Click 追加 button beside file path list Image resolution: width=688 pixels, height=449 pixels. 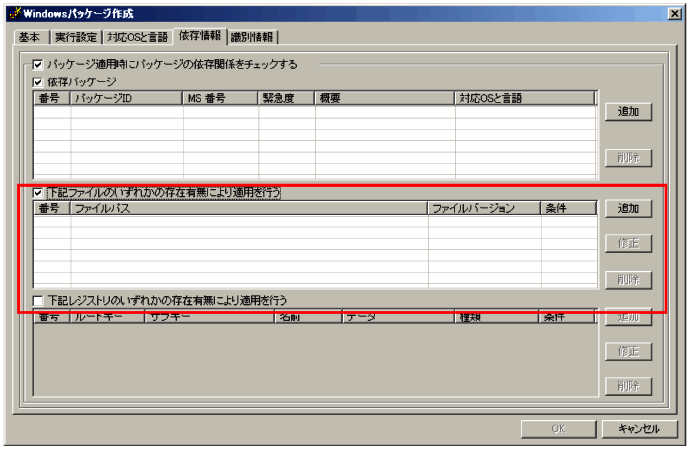[x=628, y=208]
